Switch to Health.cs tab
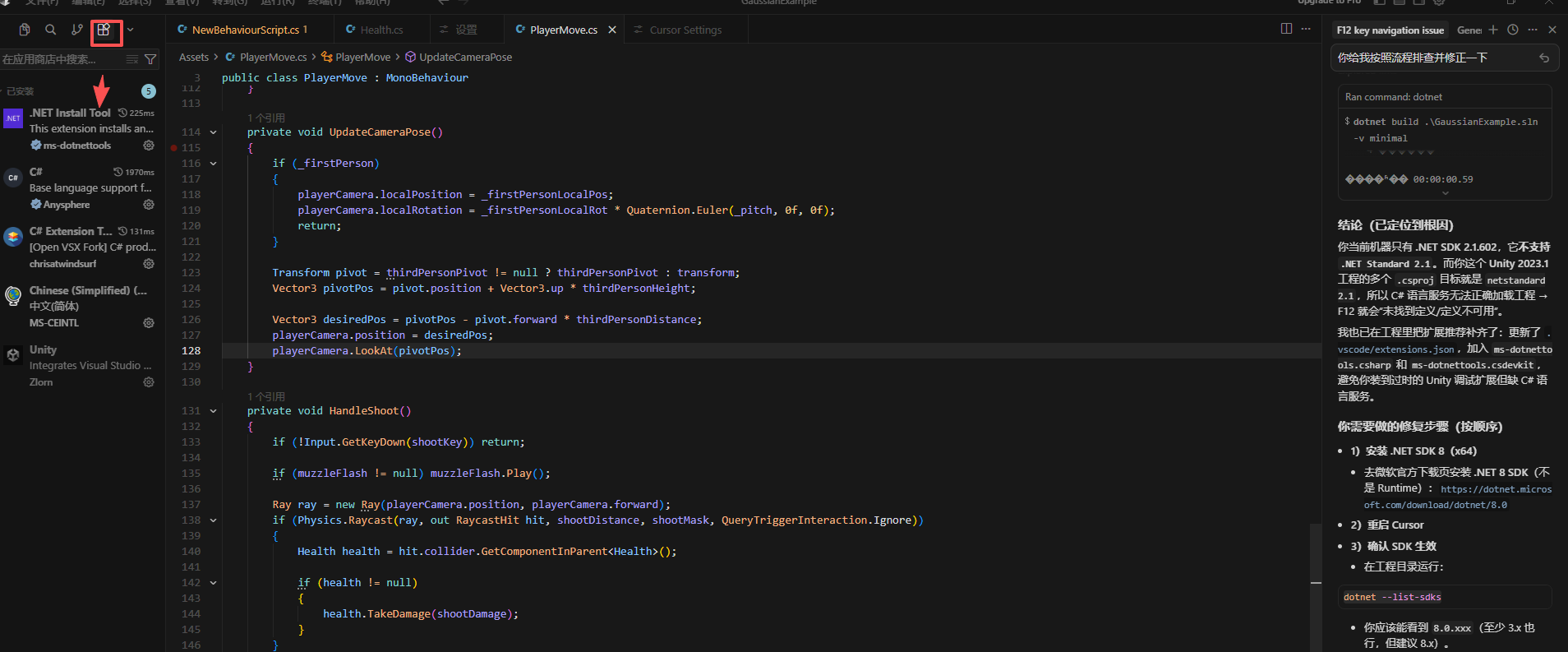The image size is (1568, 652). pos(381,30)
